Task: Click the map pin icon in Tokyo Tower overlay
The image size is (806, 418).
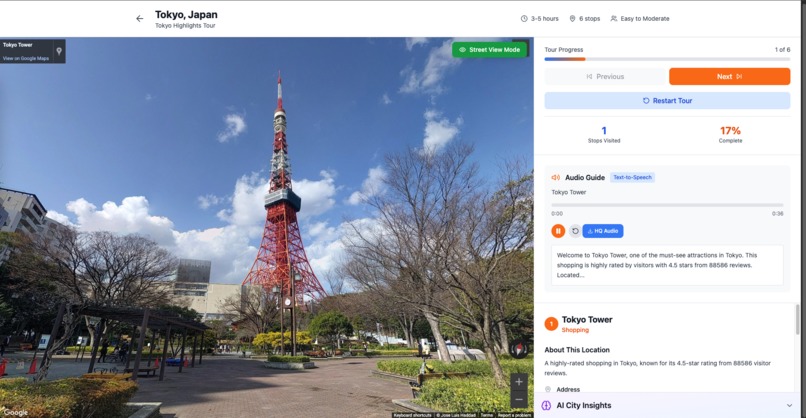Action: click(x=59, y=51)
